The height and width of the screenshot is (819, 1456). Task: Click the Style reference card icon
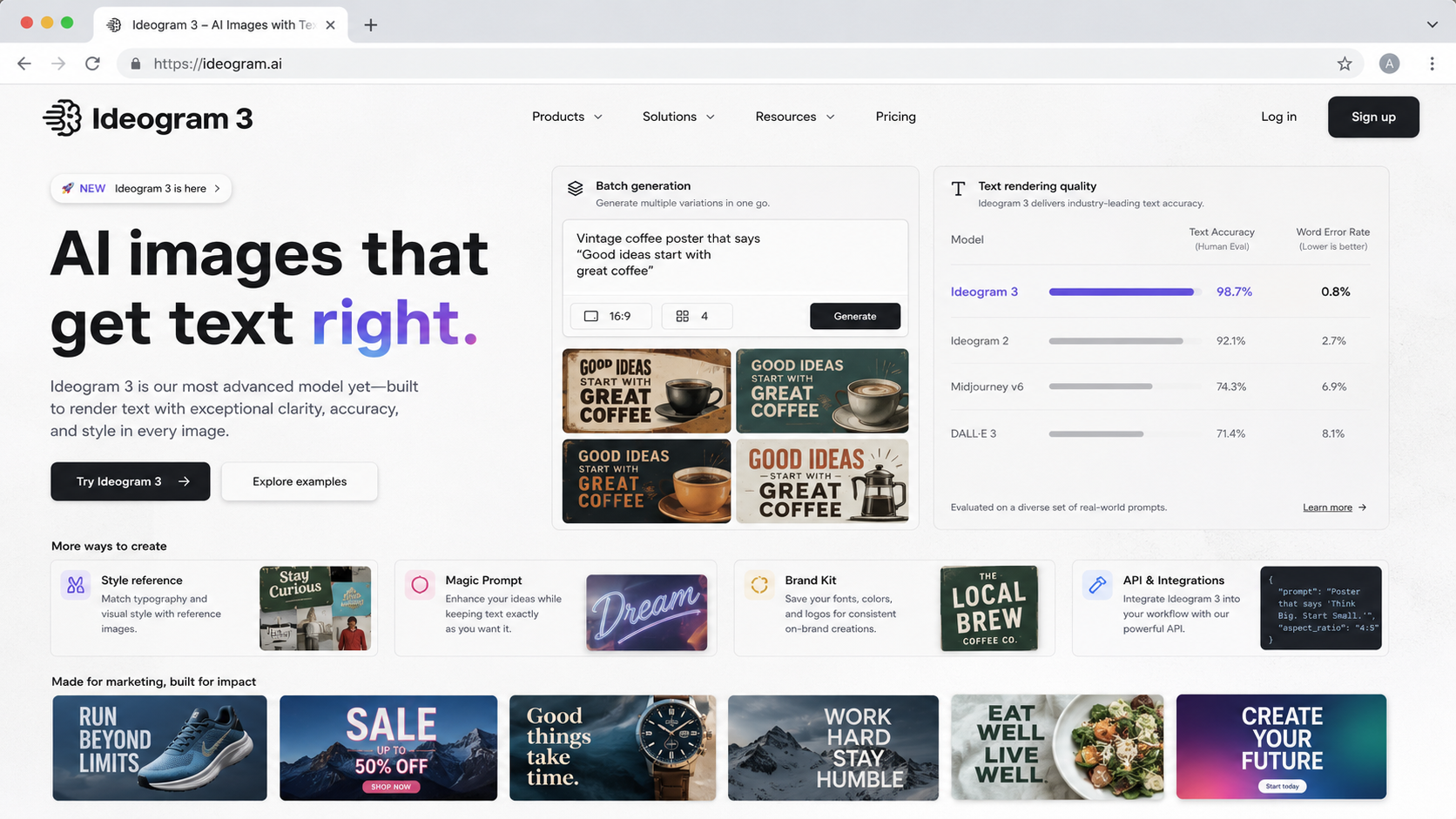(x=76, y=585)
